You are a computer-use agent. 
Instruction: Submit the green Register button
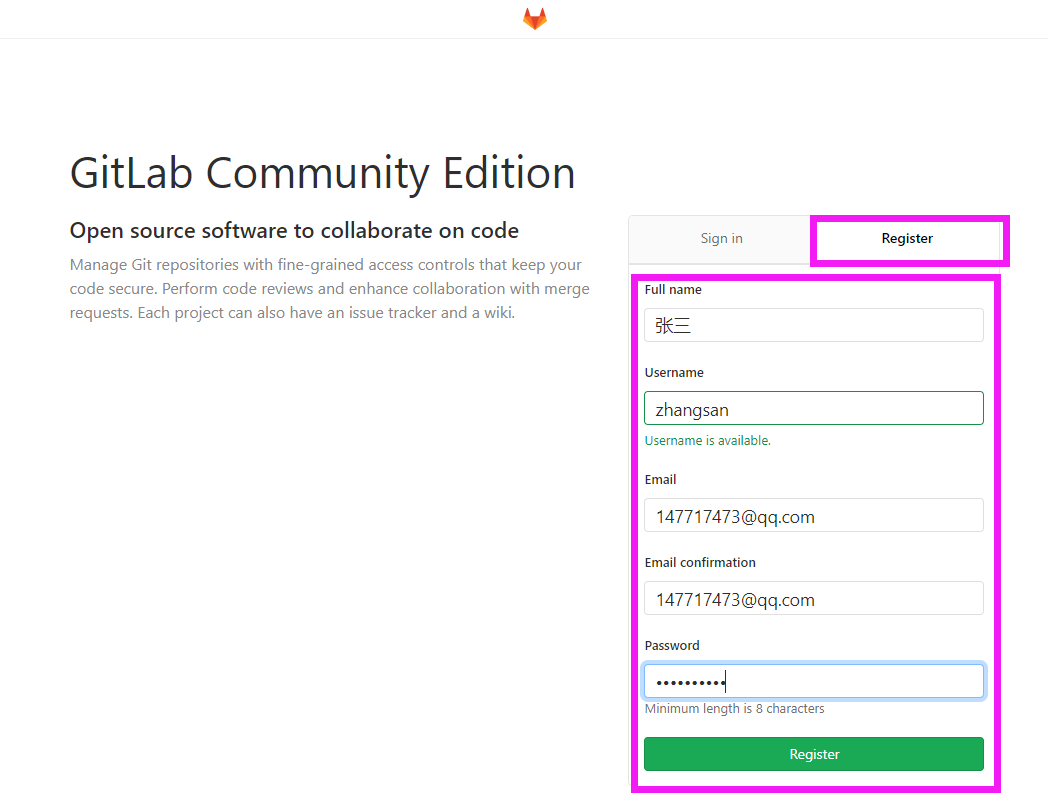pos(813,754)
